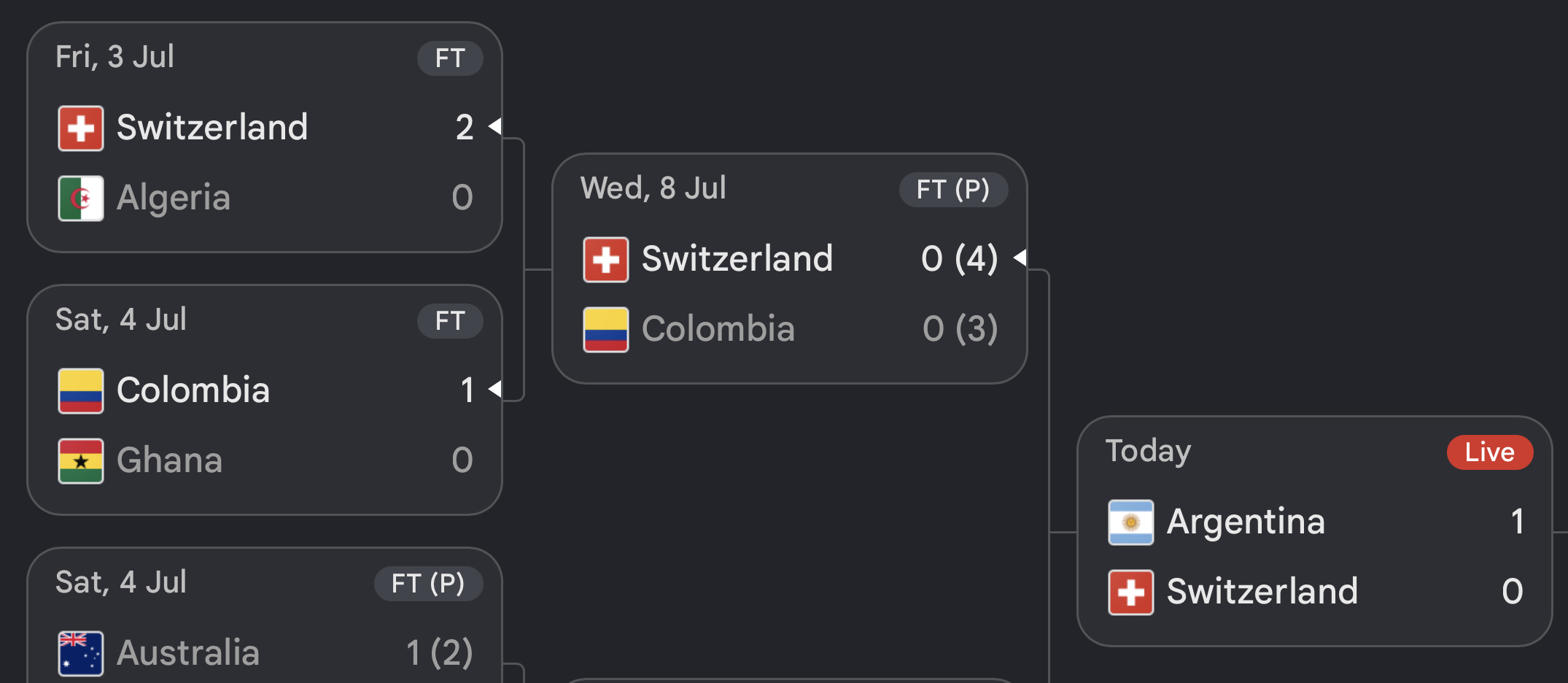1568x683 pixels.
Task: Select Algeria team name
Action: point(174,198)
